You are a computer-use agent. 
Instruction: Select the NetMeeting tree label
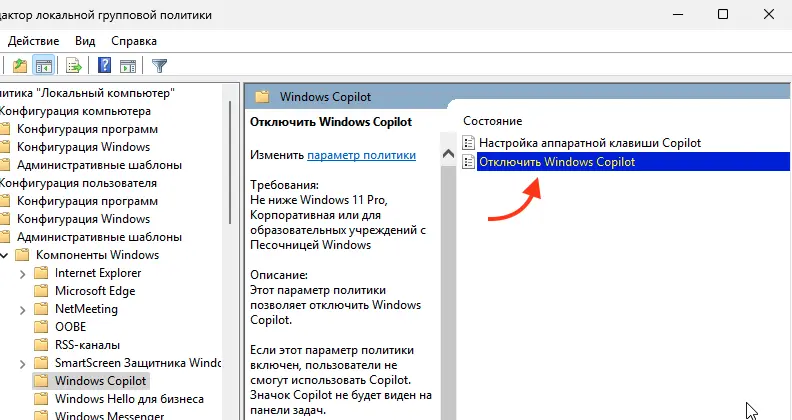(86, 309)
